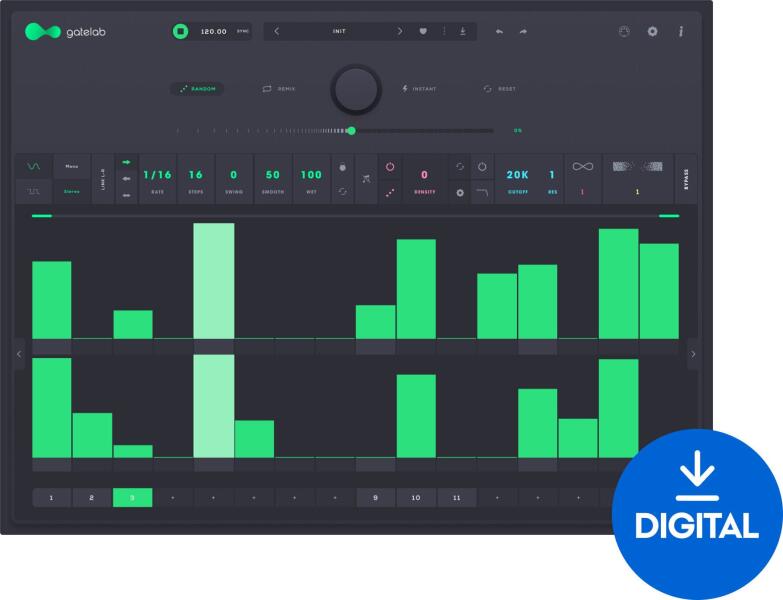Select pattern slot 2
This screenshot has width=783, height=600.
pos(92,497)
